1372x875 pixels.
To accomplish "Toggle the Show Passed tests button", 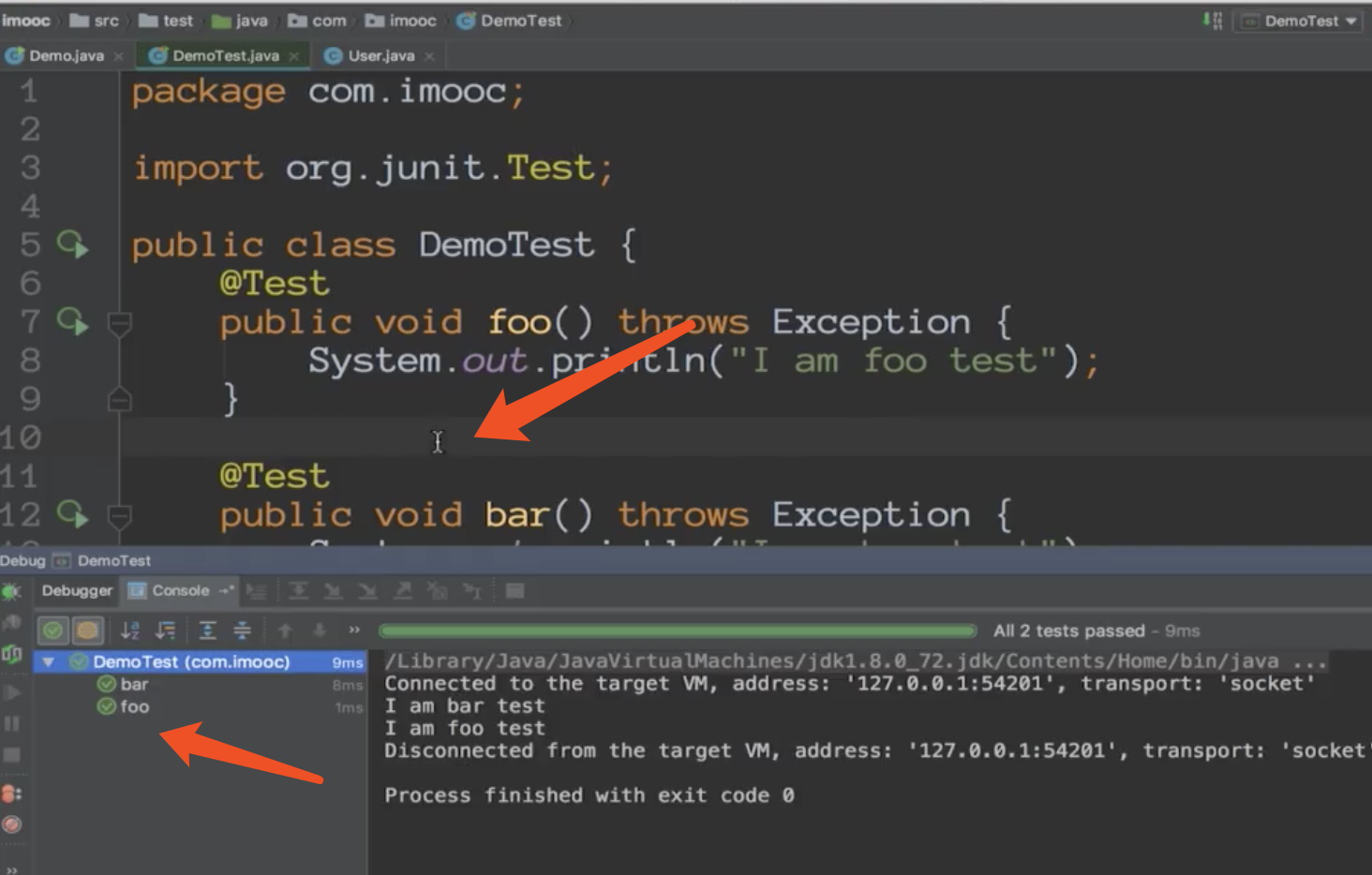I will point(53,630).
